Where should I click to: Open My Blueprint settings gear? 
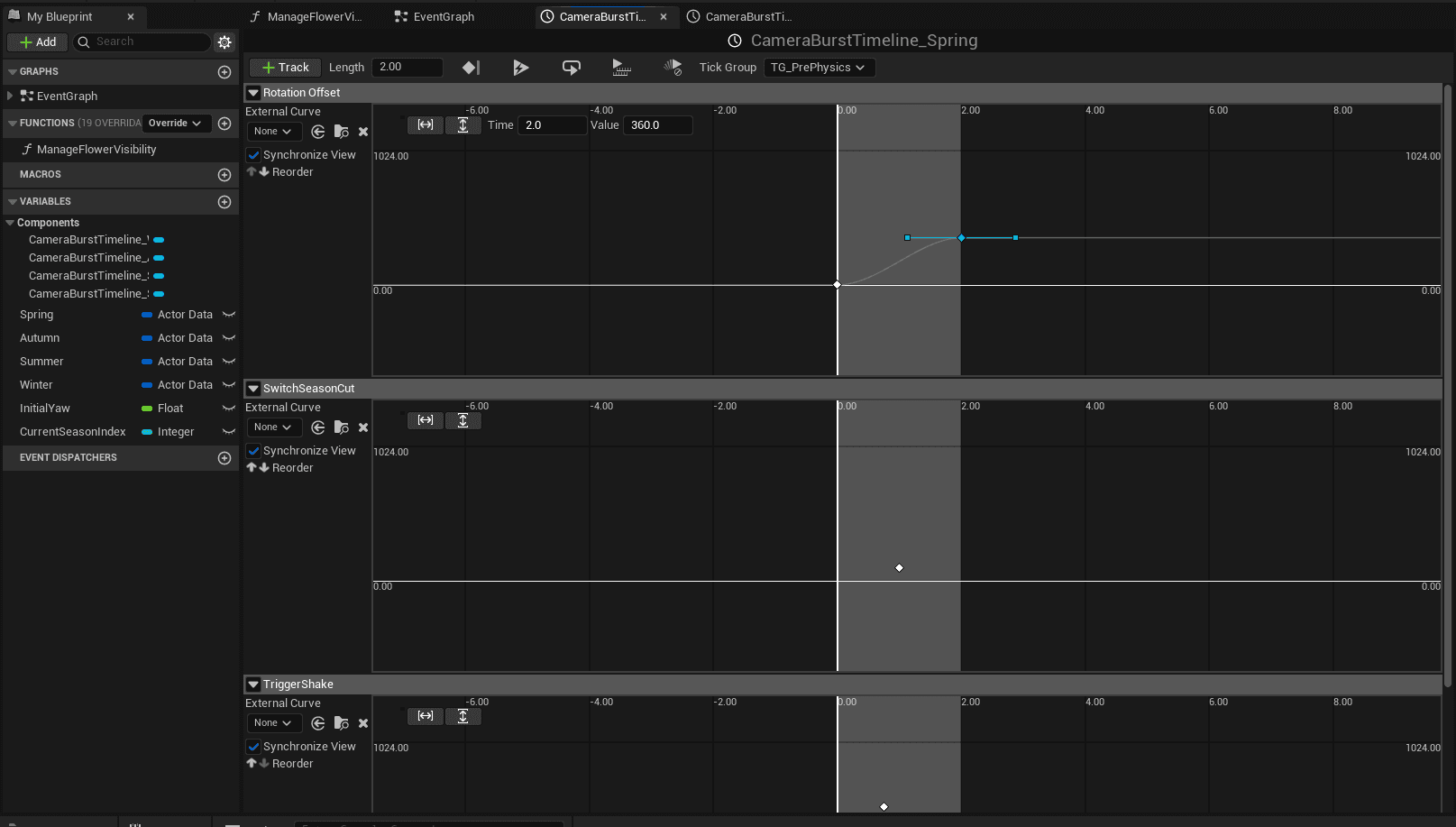[x=224, y=42]
